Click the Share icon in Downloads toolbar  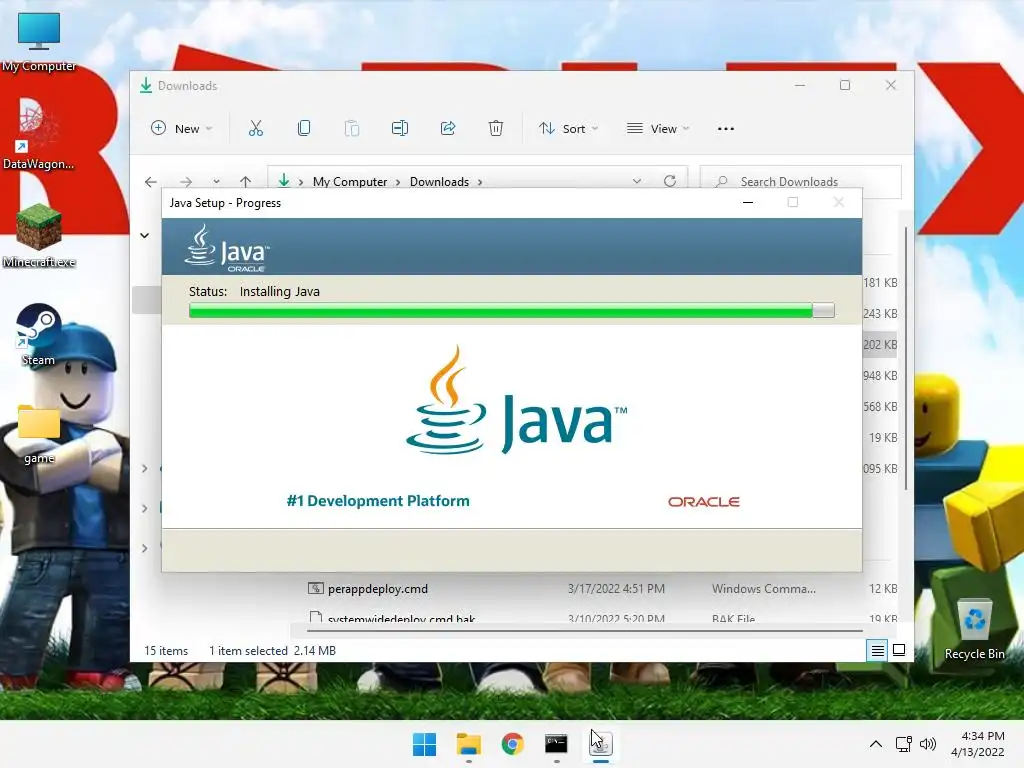click(x=448, y=129)
